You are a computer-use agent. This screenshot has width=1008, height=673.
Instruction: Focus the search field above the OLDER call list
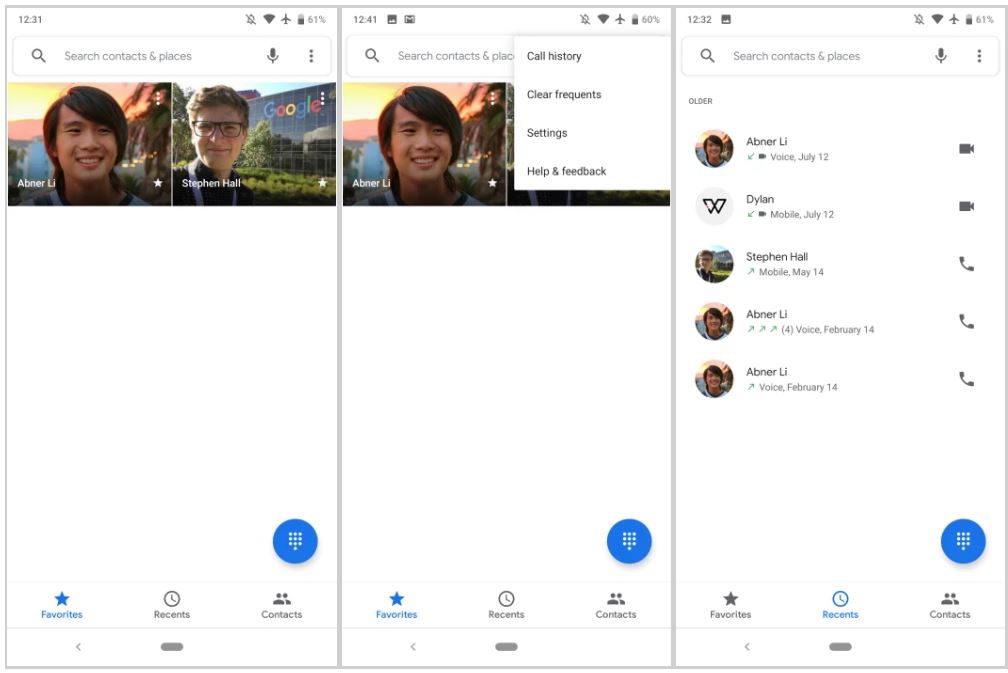820,56
